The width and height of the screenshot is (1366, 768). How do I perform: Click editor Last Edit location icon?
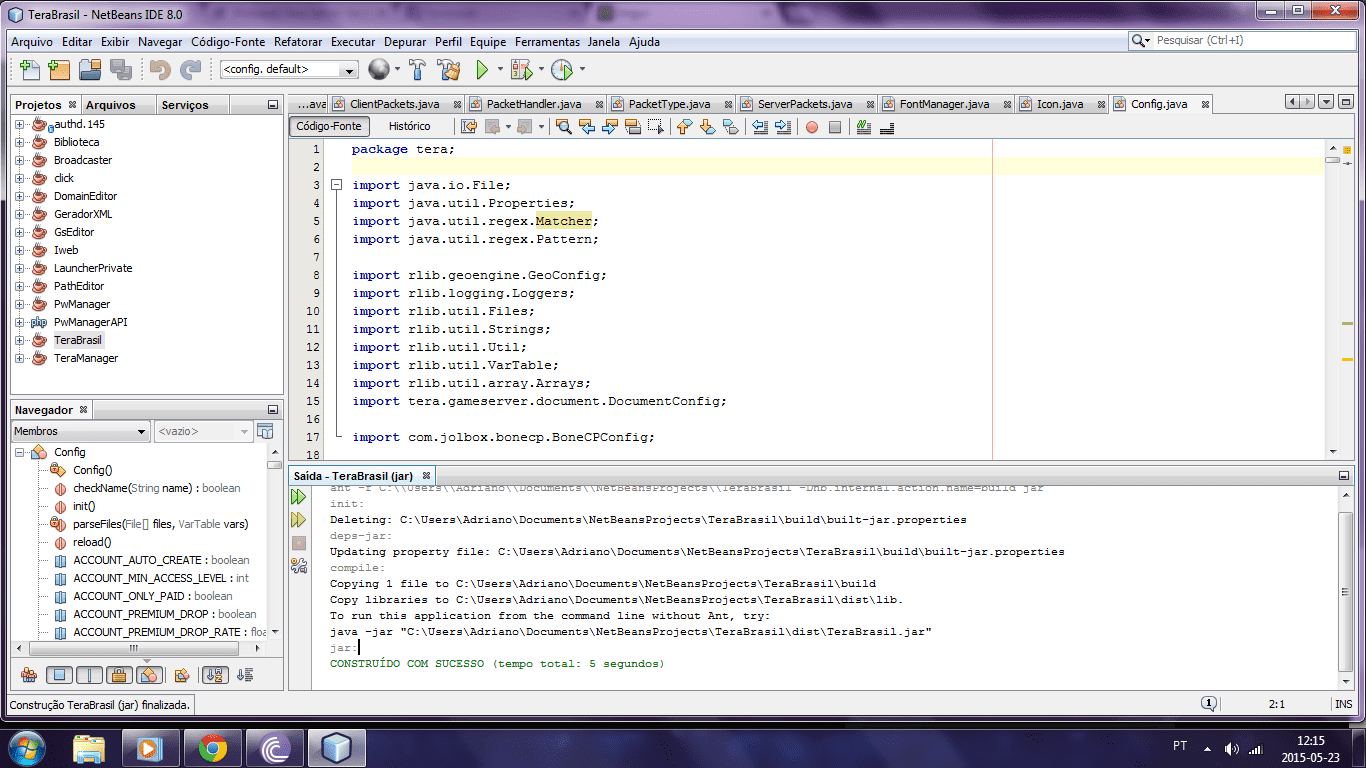coord(468,127)
